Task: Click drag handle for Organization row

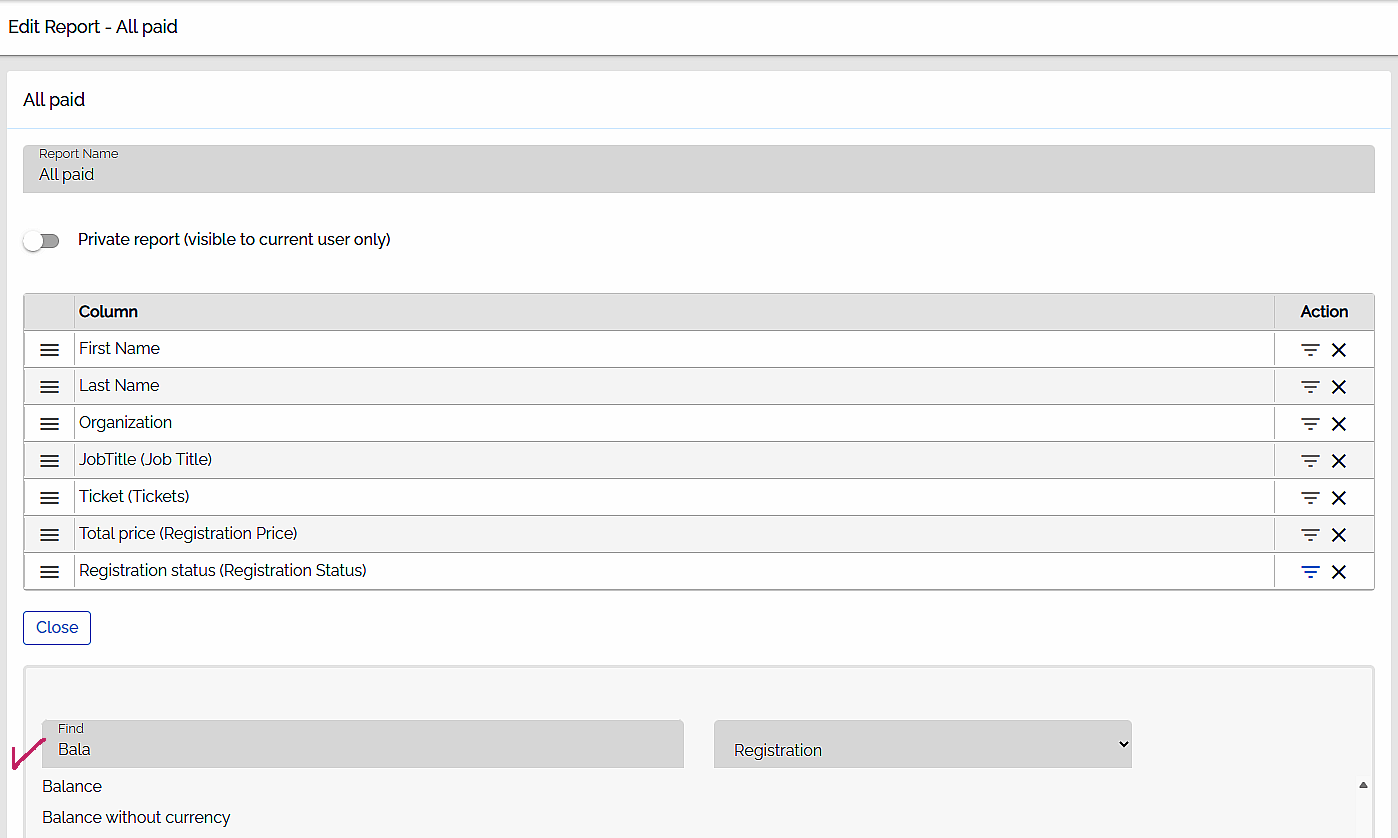Action: [x=49, y=424]
